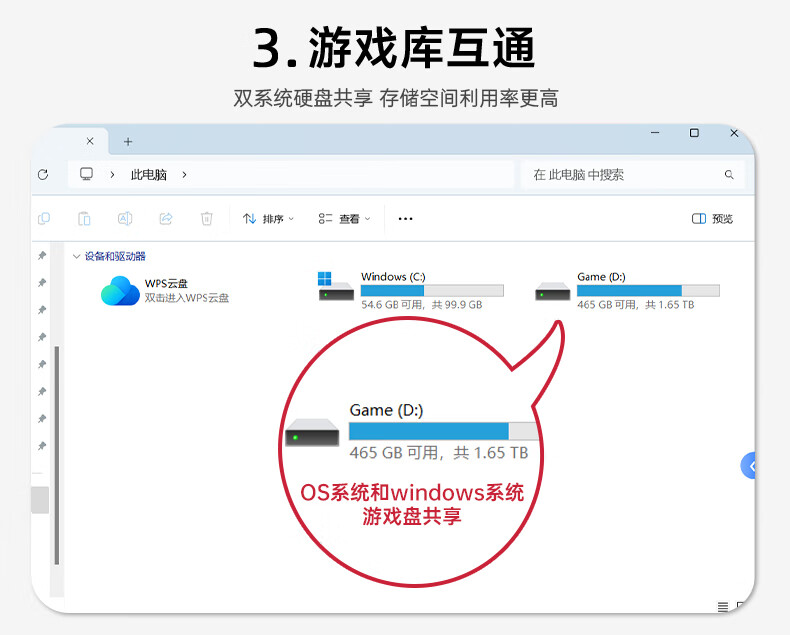790x635 pixels.
Task: Click the share icon in toolbar
Action: (166, 219)
